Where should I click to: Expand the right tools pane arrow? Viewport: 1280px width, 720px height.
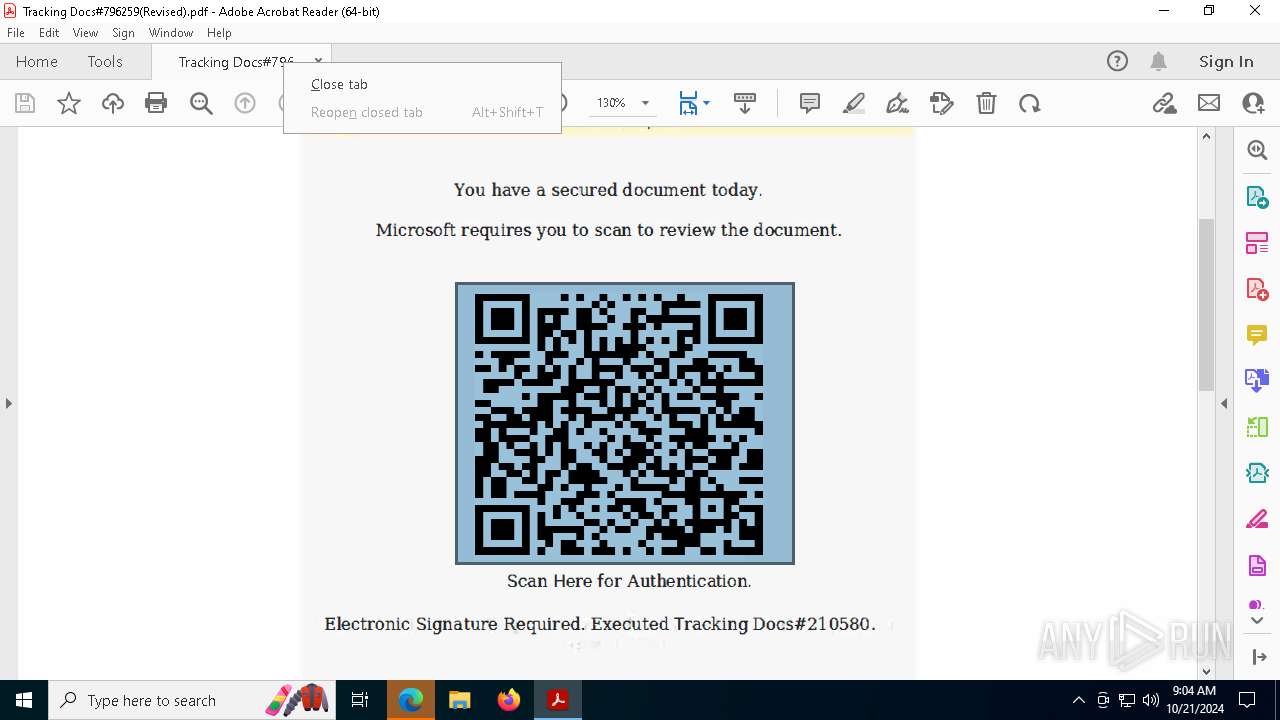pyautogui.click(x=1258, y=656)
